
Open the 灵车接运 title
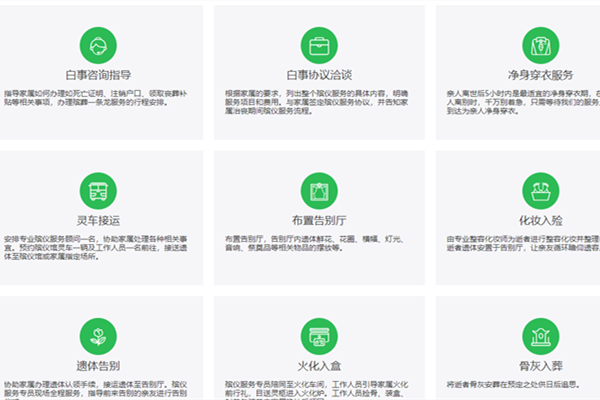[98, 220]
